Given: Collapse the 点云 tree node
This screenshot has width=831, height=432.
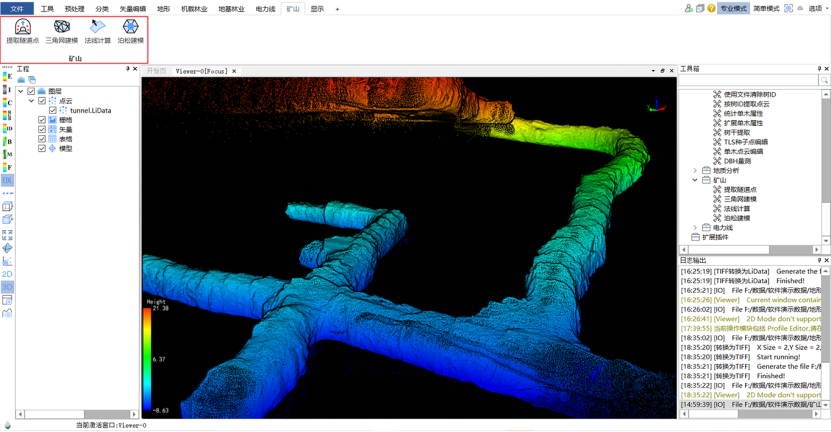Looking at the screenshot, I should click(31, 101).
